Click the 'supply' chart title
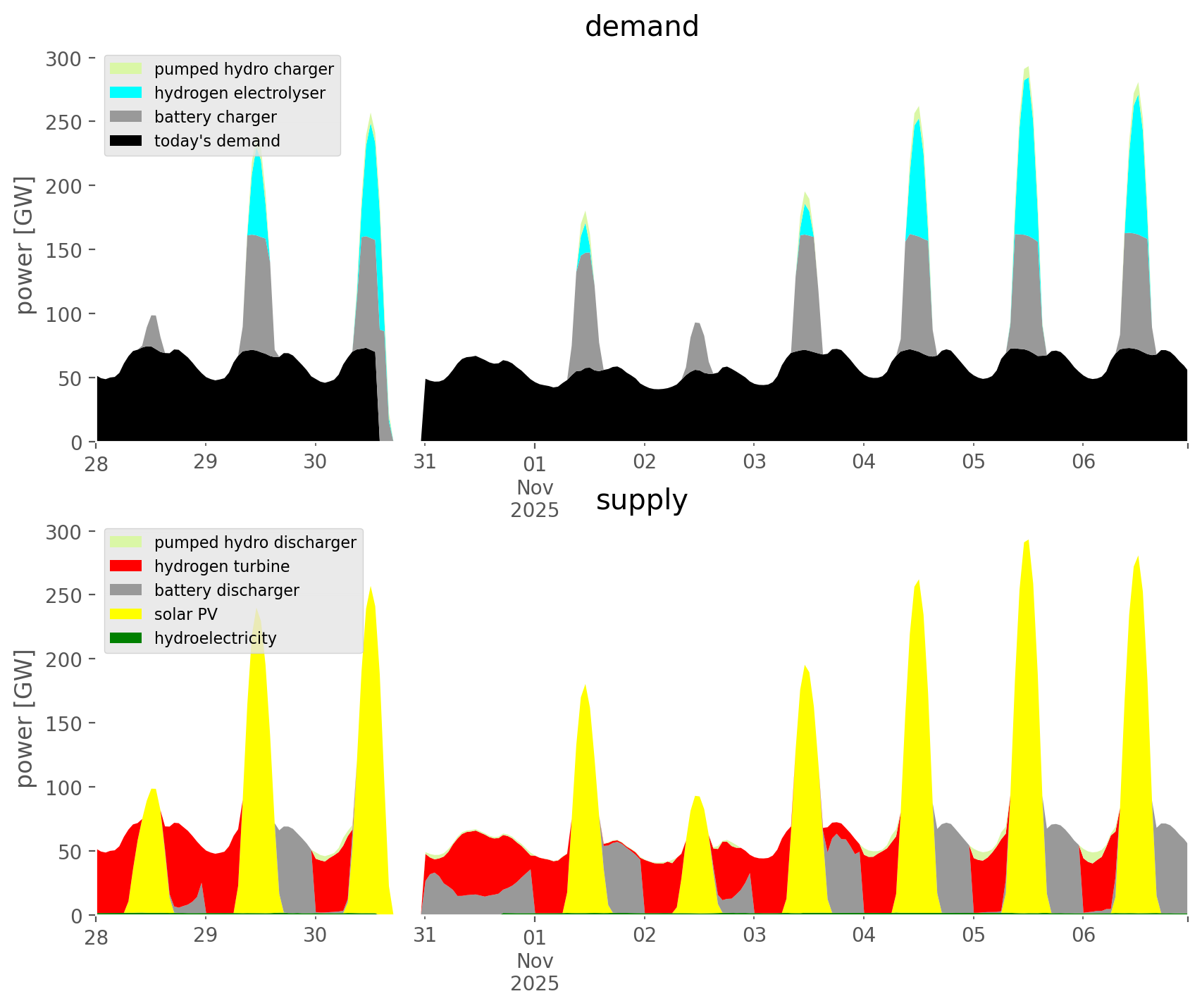Screen dimensions: 1202x1008 641,500
